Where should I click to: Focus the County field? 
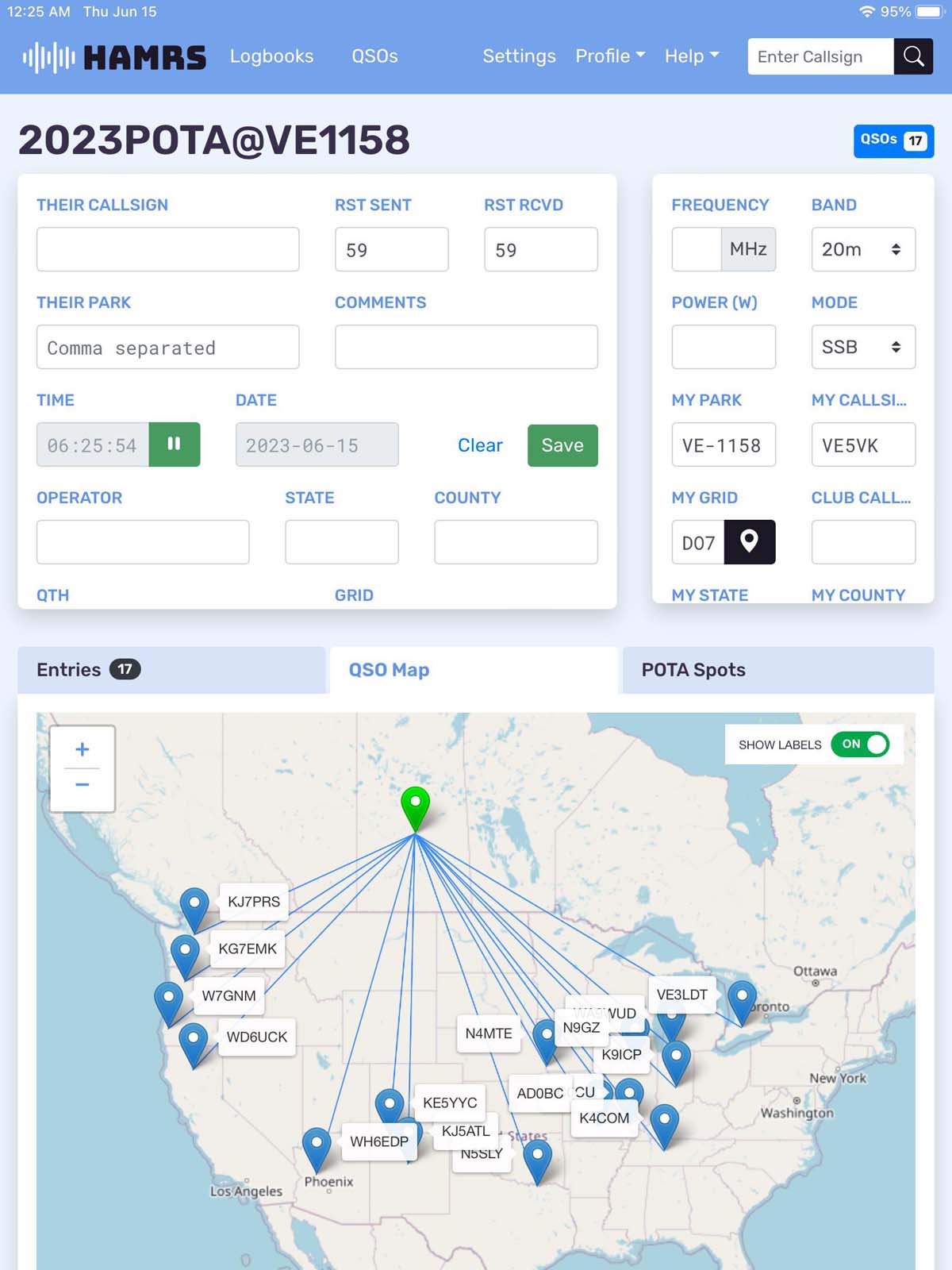point(516,542)
